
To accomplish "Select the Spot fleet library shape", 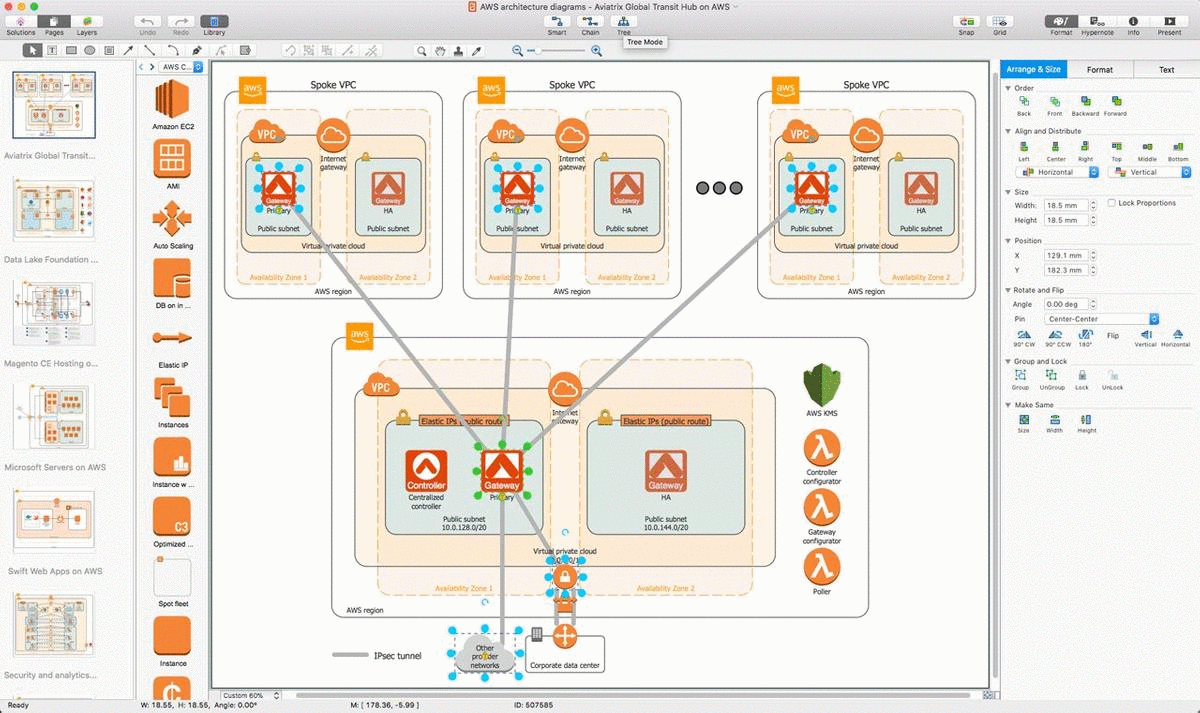I will 173,583.
